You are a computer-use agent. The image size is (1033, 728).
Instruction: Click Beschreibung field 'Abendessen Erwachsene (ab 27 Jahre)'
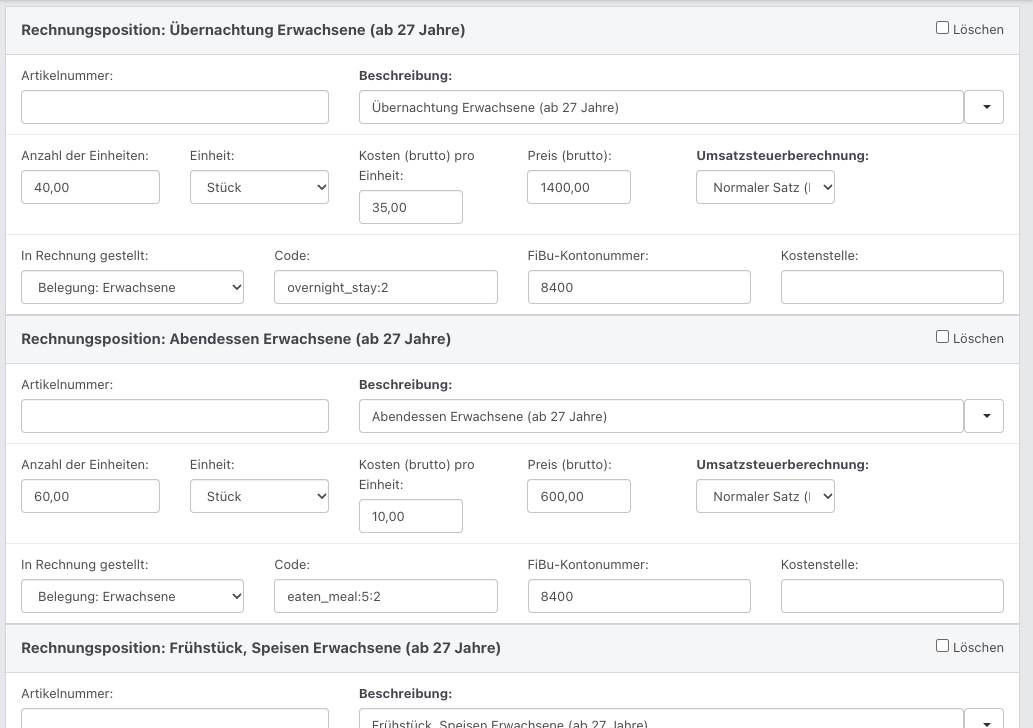(x=661, y=416)
